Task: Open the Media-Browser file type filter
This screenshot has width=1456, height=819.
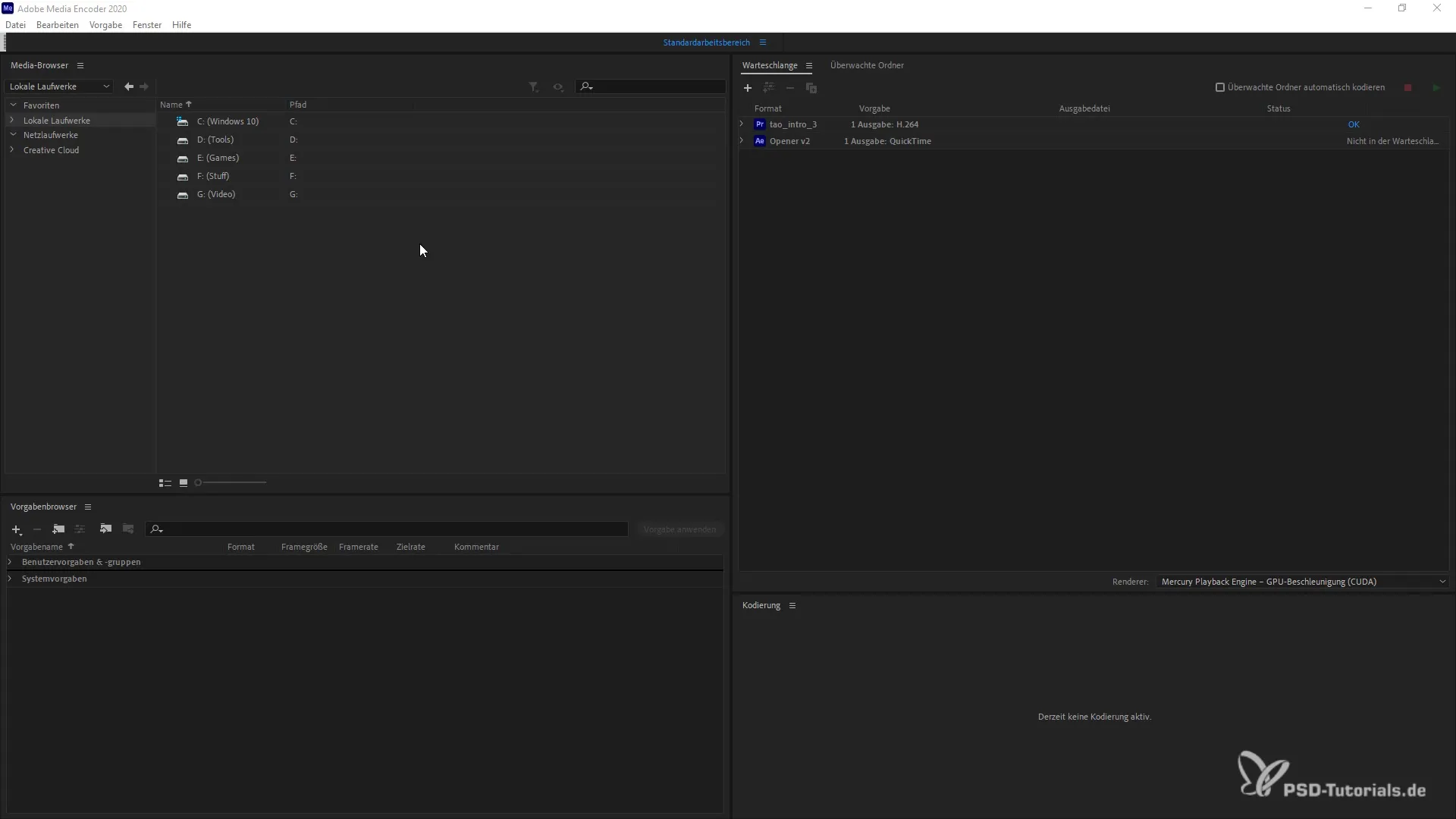Action: [x=534, y=87]
